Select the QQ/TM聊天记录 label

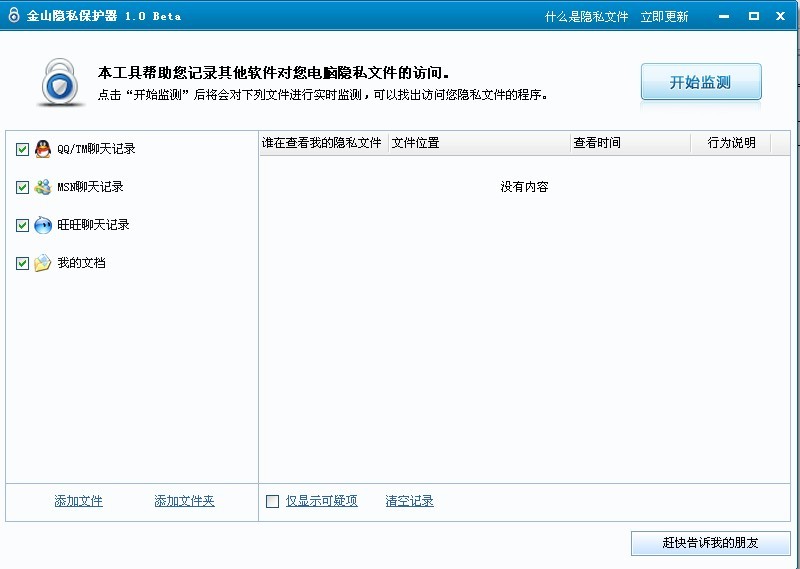pyautogui.click(x=96, y=149)
